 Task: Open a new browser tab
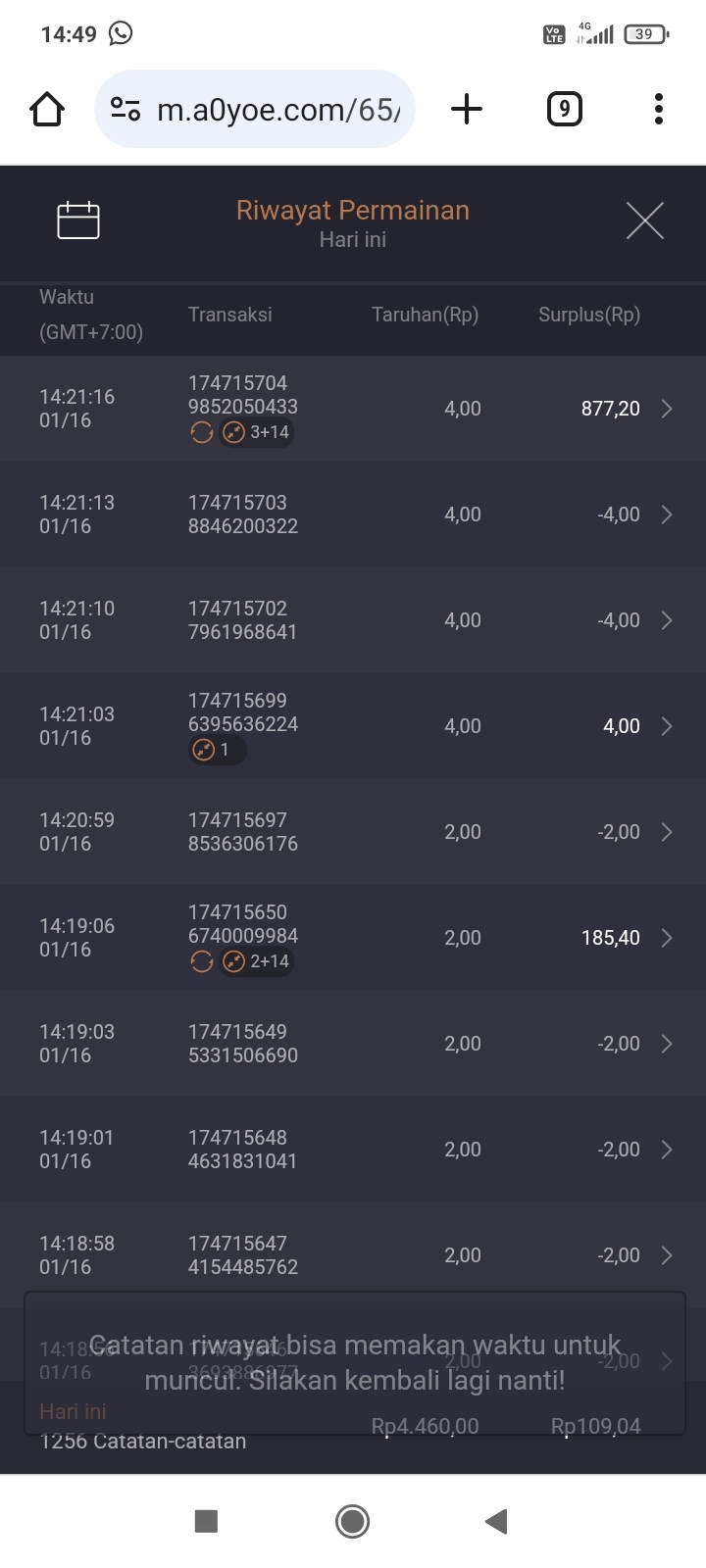coord(467,109)
